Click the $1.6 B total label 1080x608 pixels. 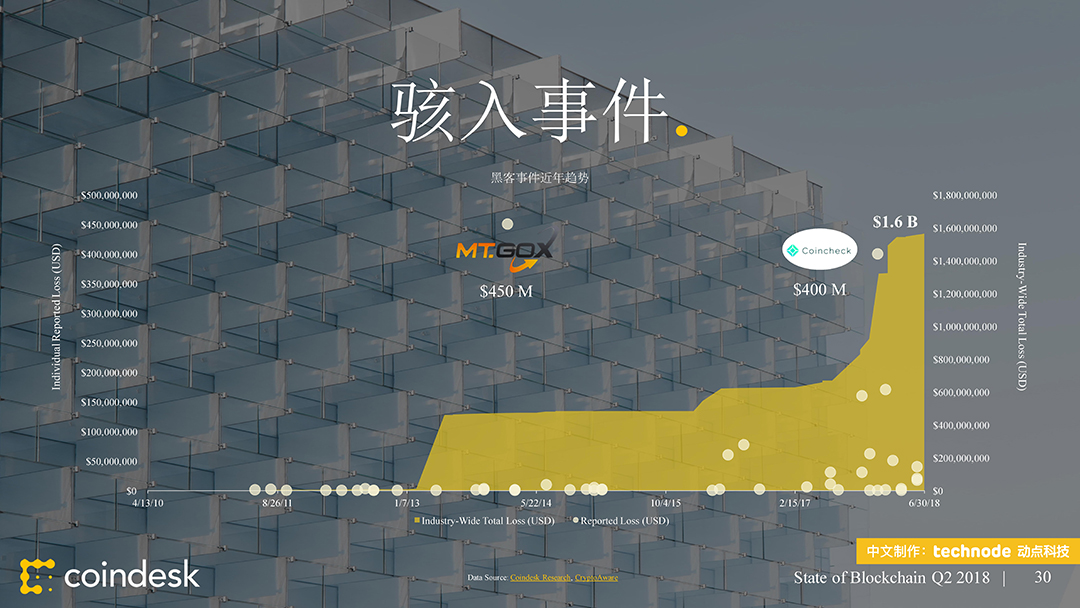pos(895,222)
